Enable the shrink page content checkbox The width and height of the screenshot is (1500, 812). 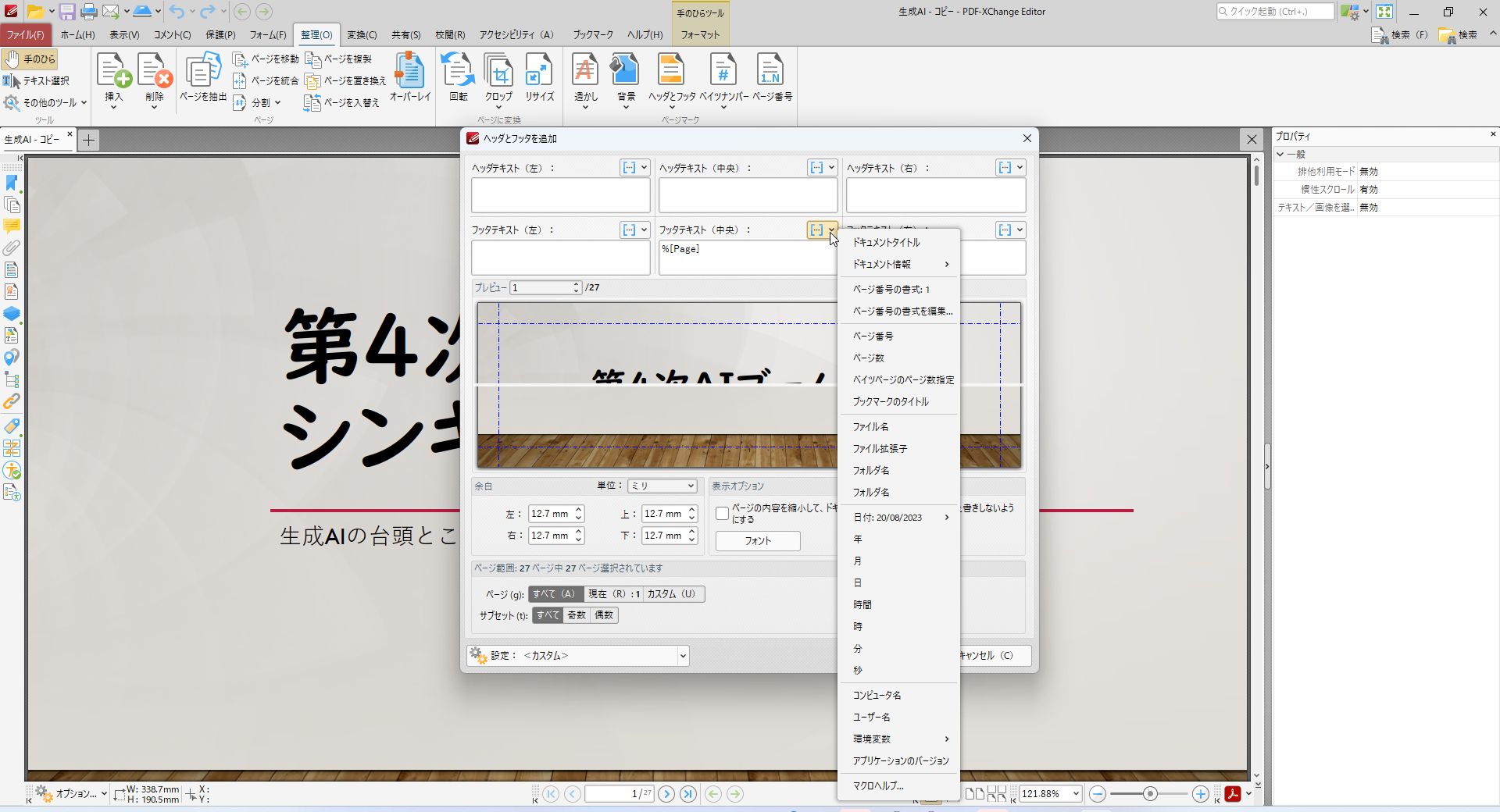pos(723,514)
